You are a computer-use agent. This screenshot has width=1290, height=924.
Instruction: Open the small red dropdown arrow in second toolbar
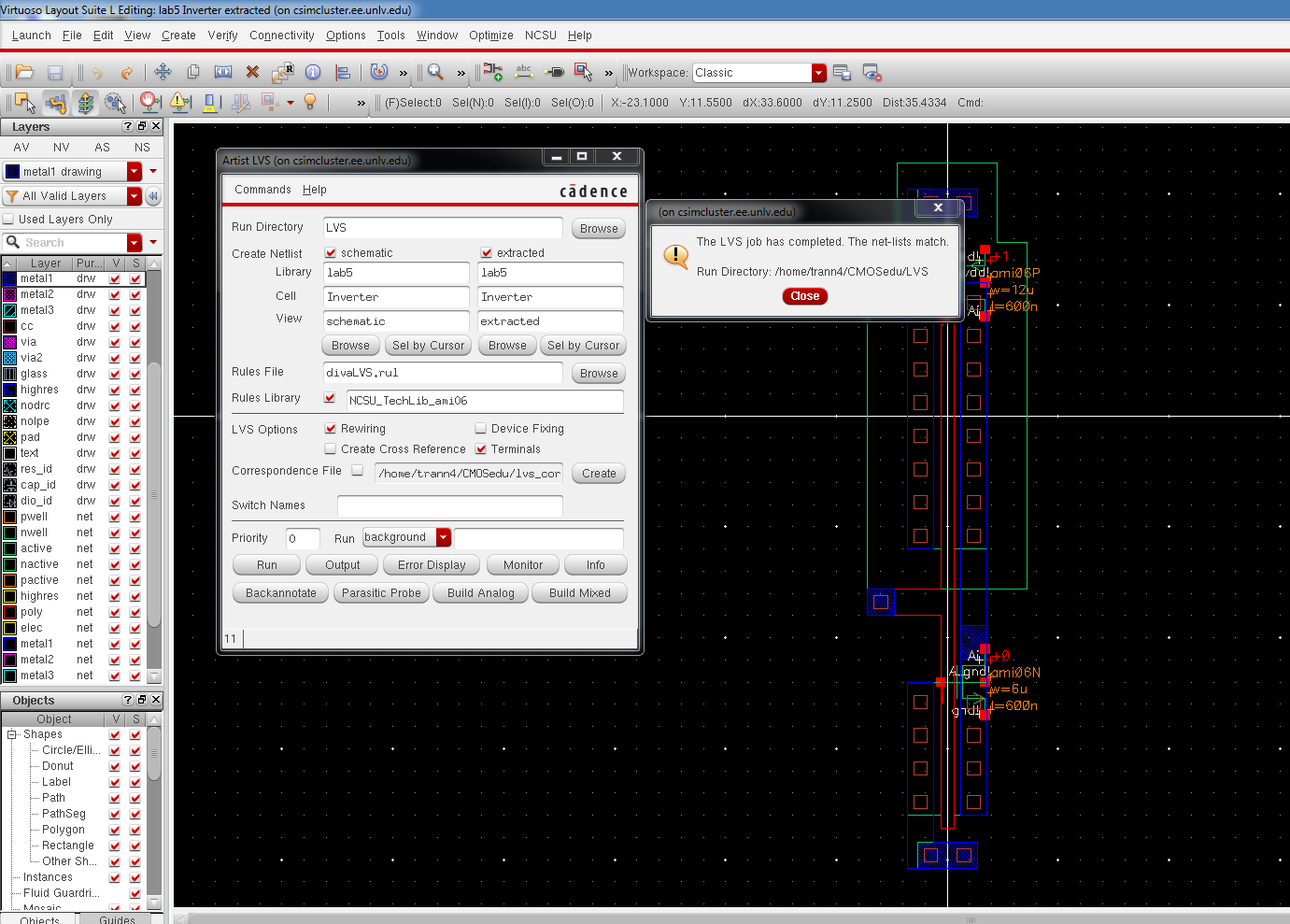[x=291, y=103]
